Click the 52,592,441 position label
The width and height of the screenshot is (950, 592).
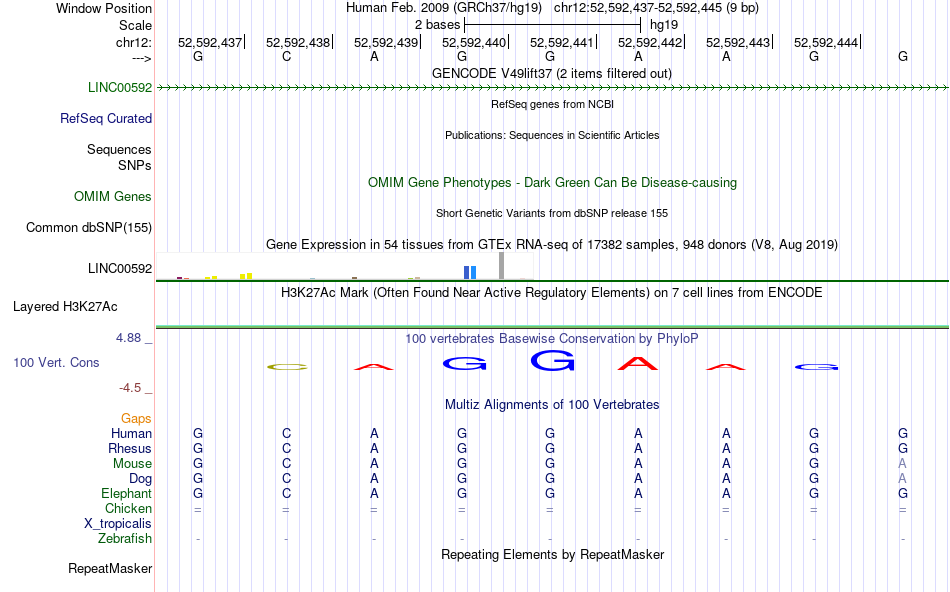tap(562, 42)
